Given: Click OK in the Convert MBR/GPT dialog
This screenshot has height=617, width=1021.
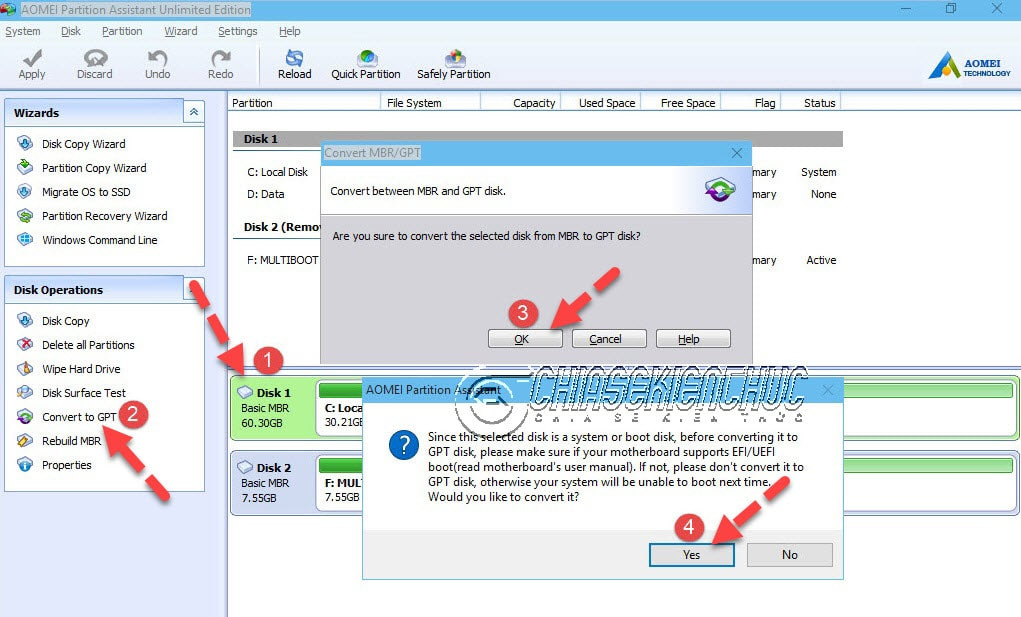Looking at the screenshot, I should (524, 339).
